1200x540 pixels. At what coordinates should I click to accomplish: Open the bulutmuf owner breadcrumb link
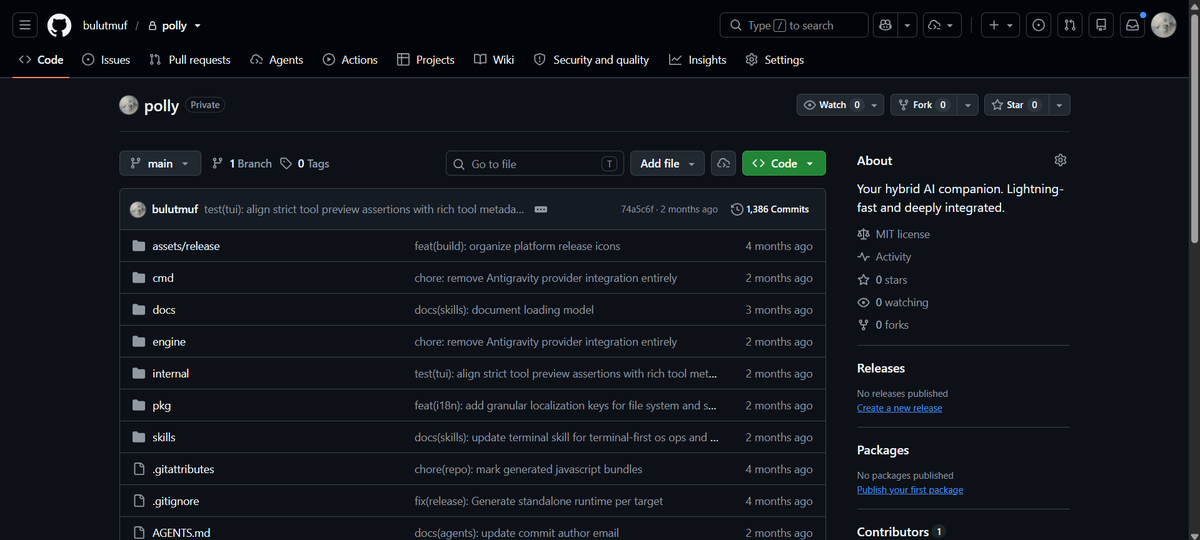click(x=105, y=25)
